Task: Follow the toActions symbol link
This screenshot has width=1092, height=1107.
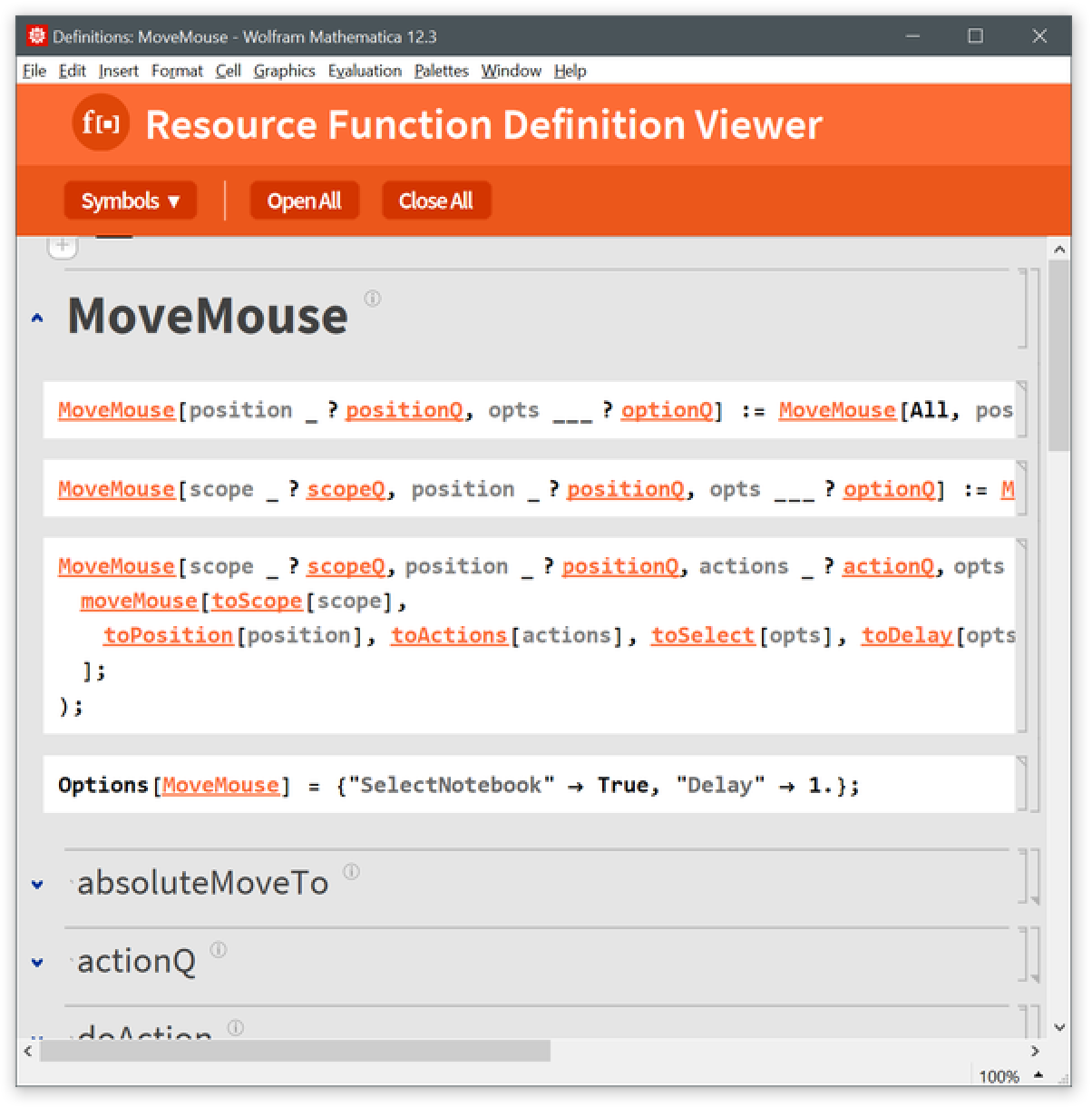Action: tap(449, 635)
